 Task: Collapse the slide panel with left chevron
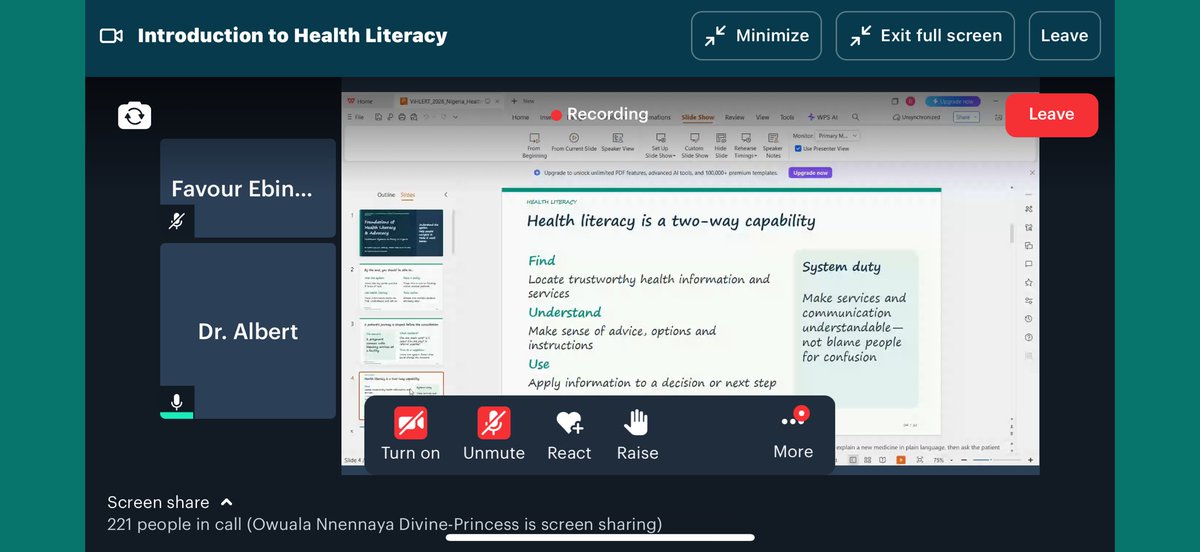pyautogui.click(x=446, y=195)
